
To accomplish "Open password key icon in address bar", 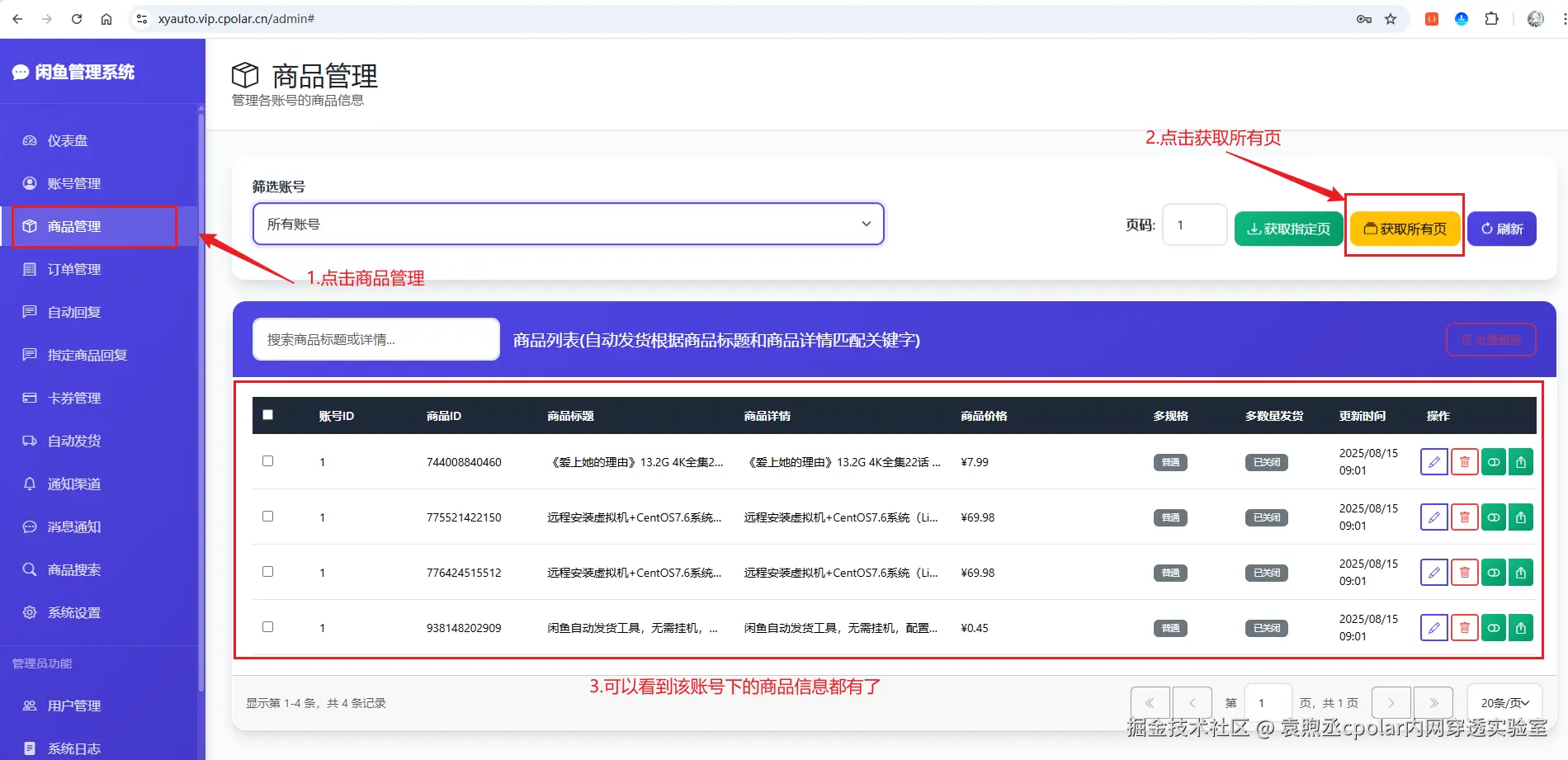I will click(x=1364, y=19).
